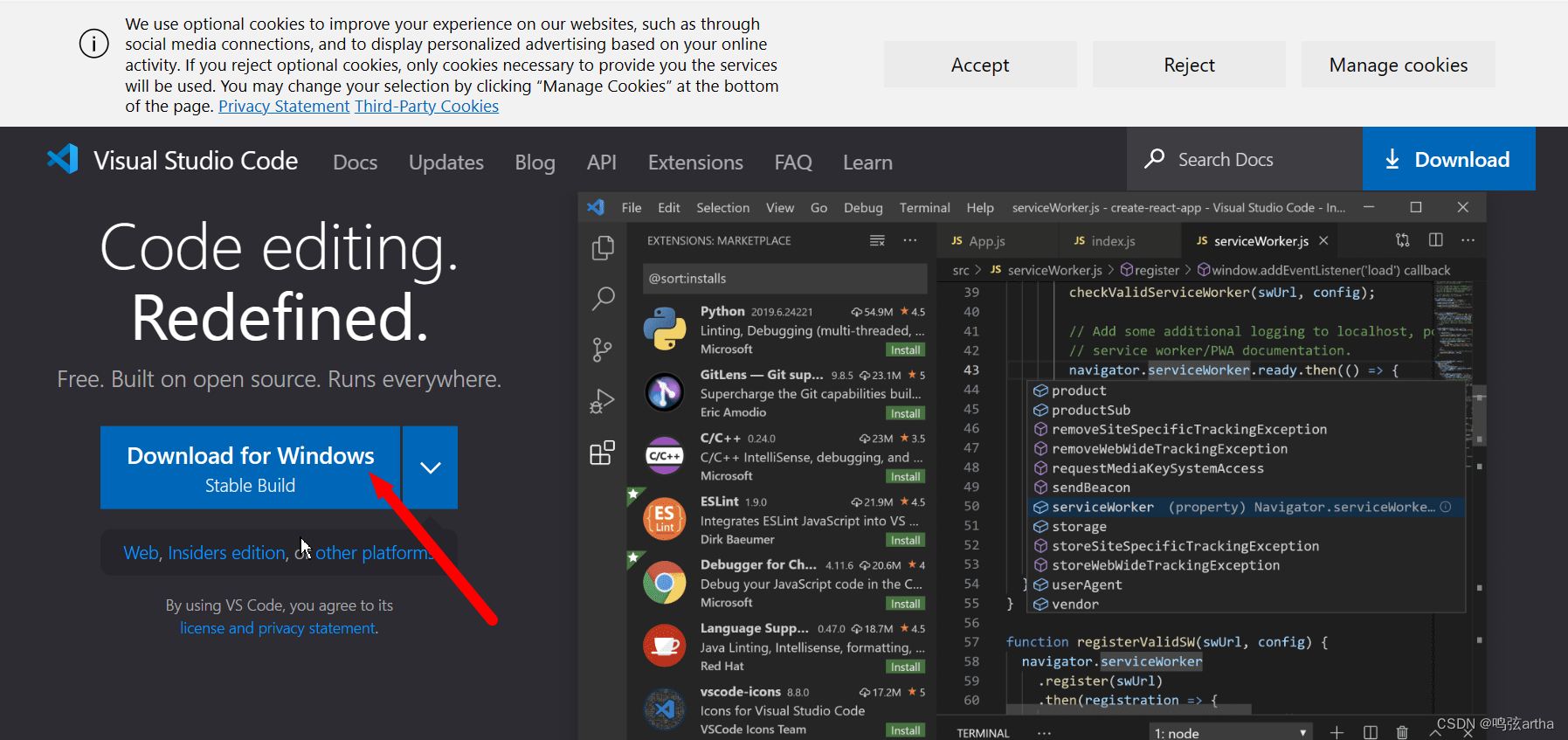This screenshot has width=1568, height=740.
Task: Click the Language Support Java icon
Action: pos(664,646)
